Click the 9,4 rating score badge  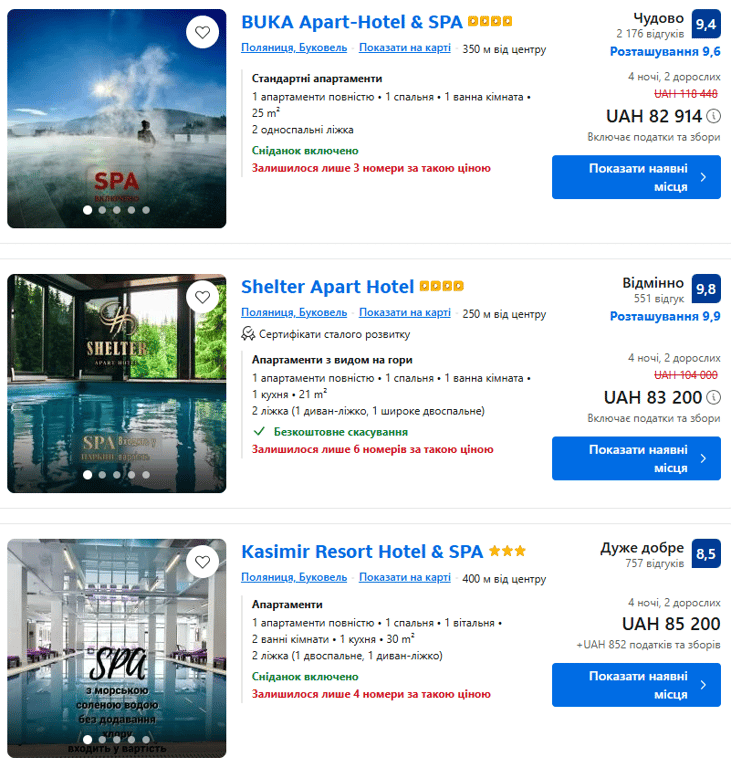click(x=706, y=24)
